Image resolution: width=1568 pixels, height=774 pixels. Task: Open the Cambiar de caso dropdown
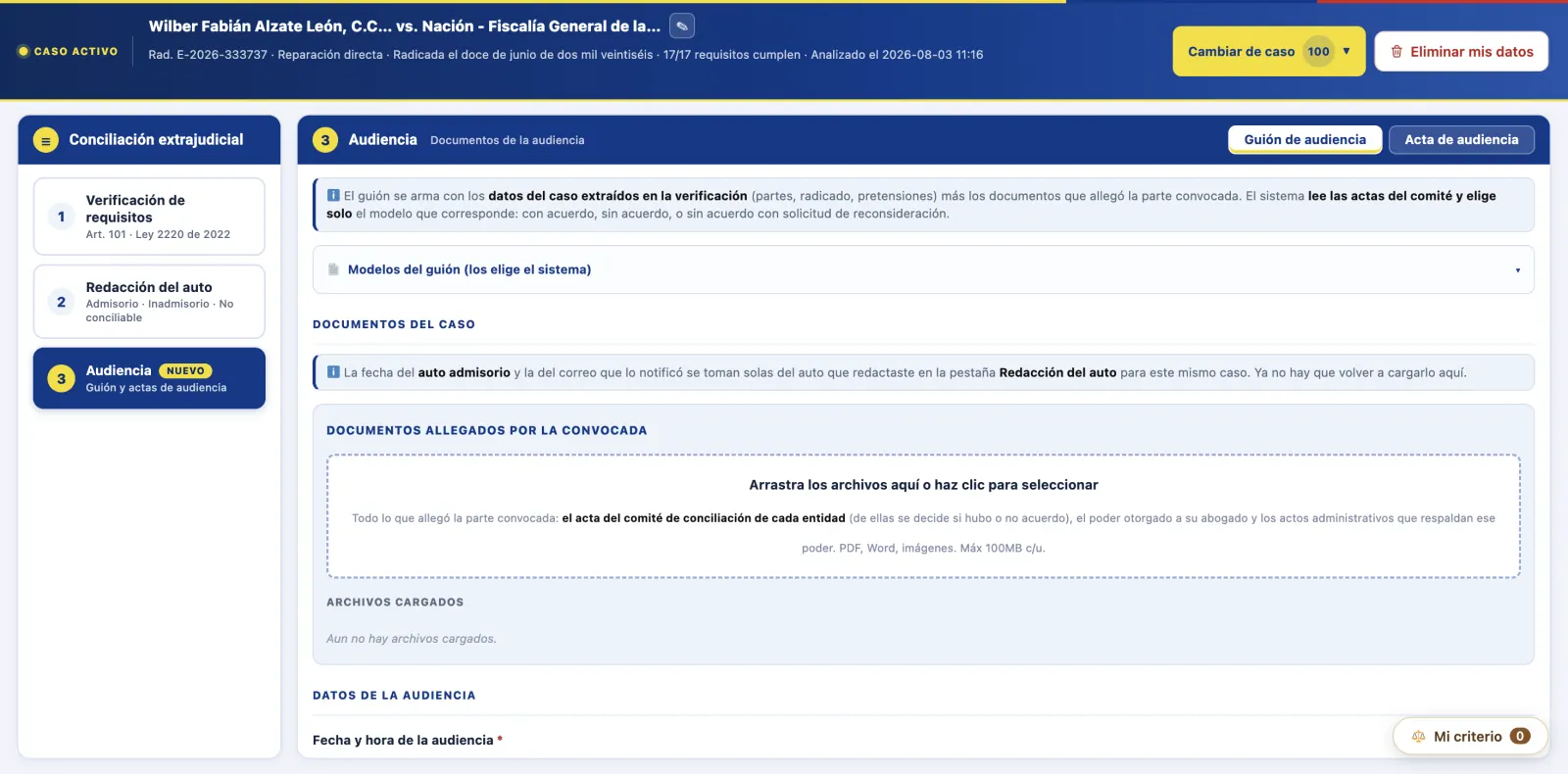[1268, 52]
